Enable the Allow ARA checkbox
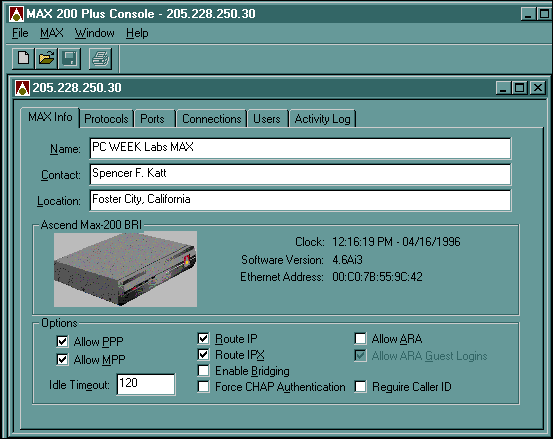 pyautogui.click(x=360, y=339)
